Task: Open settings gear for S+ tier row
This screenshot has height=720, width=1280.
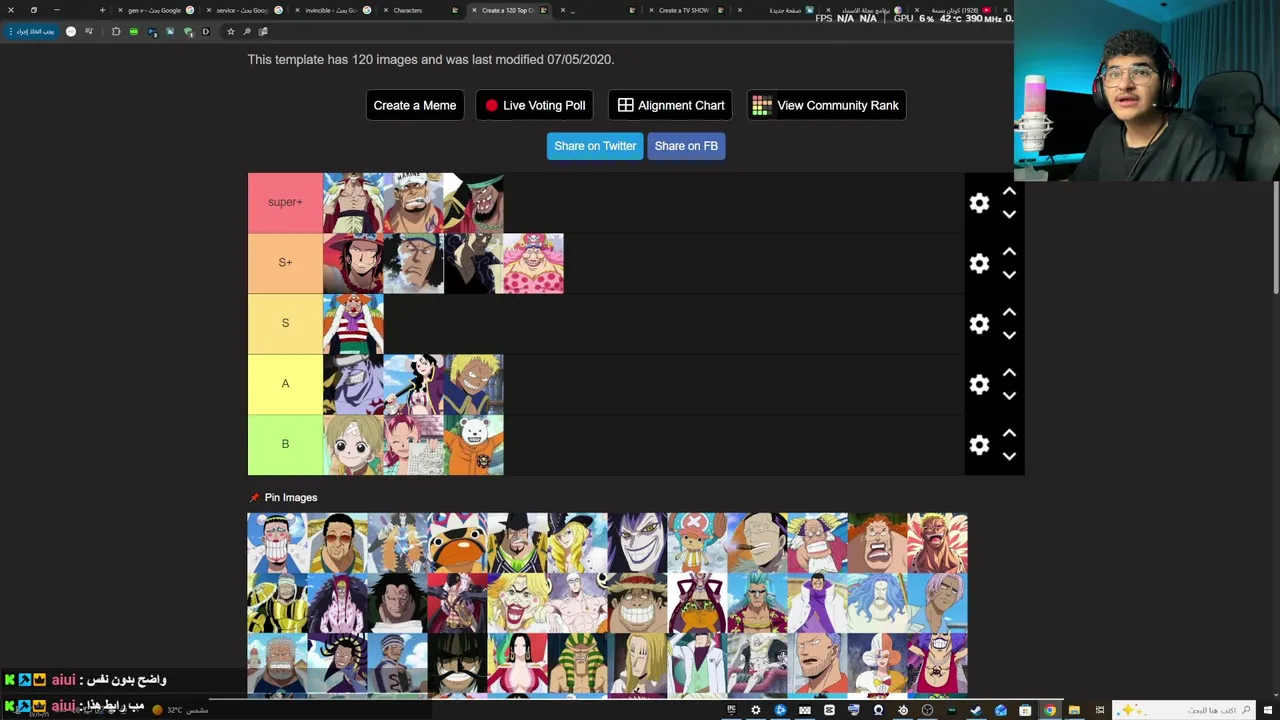Action: [x=979, y=263]
